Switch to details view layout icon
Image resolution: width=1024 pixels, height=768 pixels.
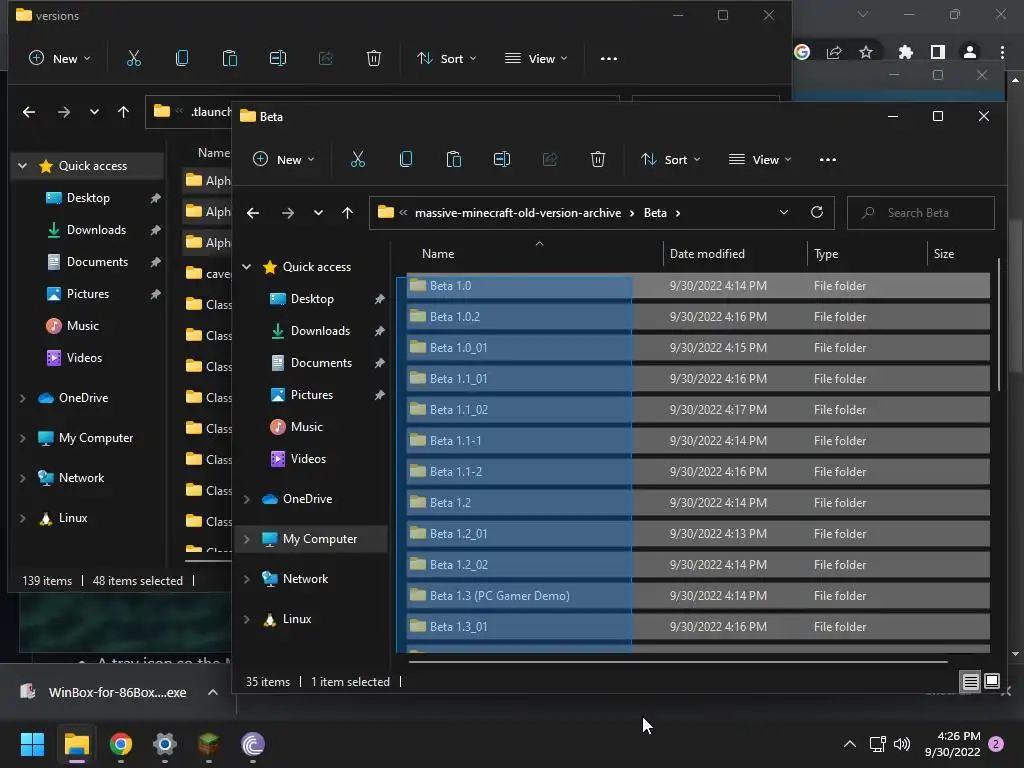(x=970, y=682)
